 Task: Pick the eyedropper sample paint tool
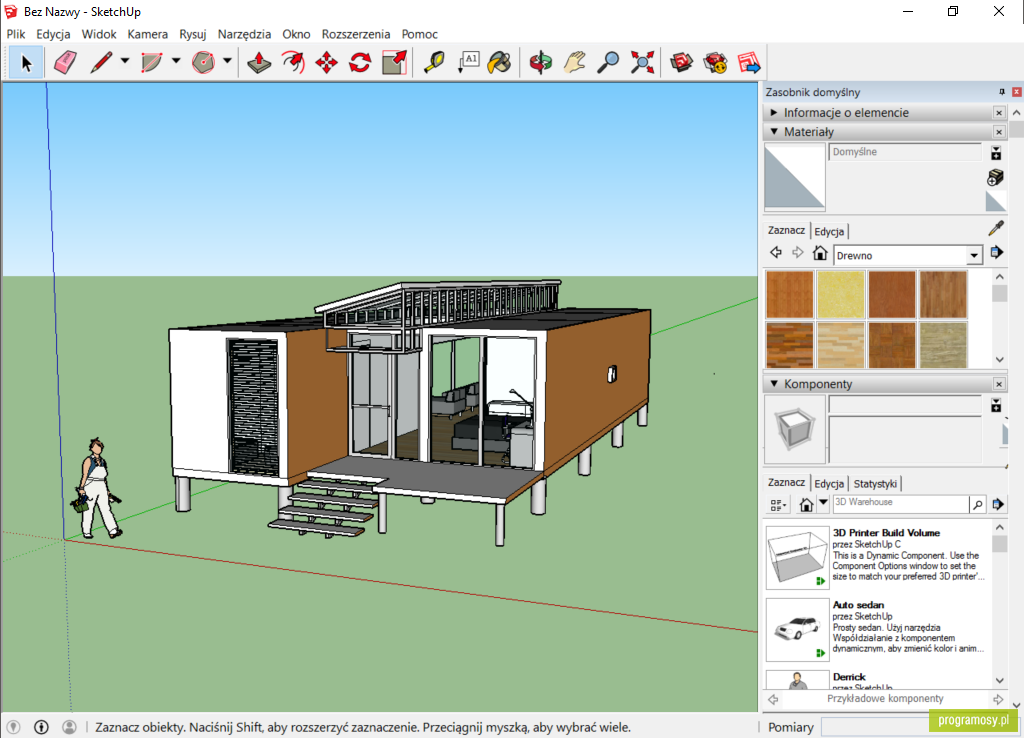pos(996,228)
